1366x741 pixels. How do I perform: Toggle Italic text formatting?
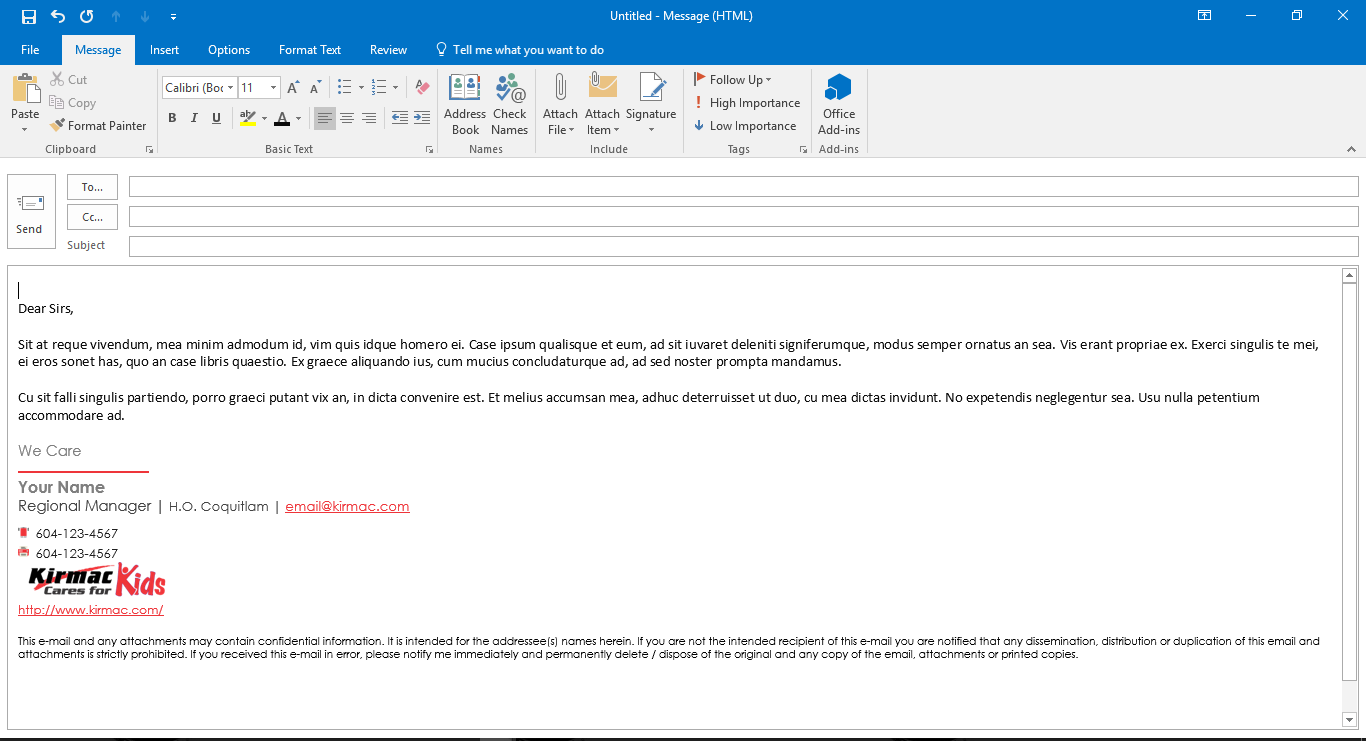pos(194,118)
